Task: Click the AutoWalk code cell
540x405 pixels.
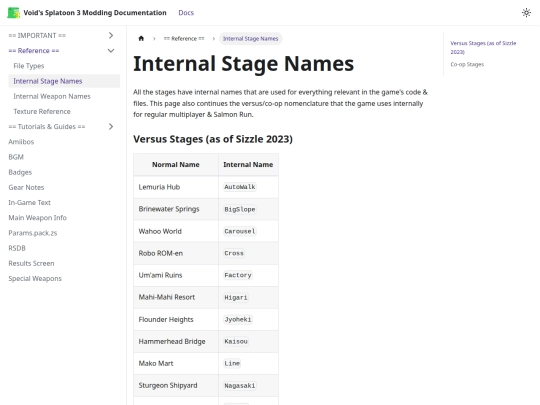Action: coord(240,187)
